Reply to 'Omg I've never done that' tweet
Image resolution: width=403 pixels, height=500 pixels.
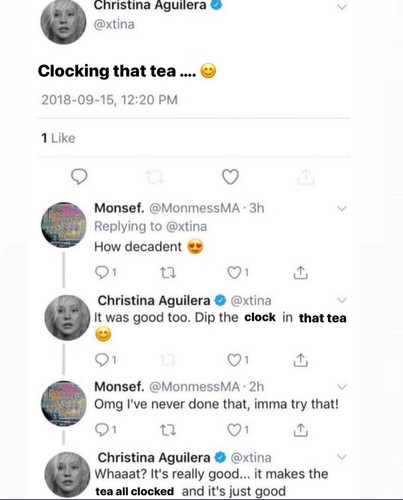105,430
